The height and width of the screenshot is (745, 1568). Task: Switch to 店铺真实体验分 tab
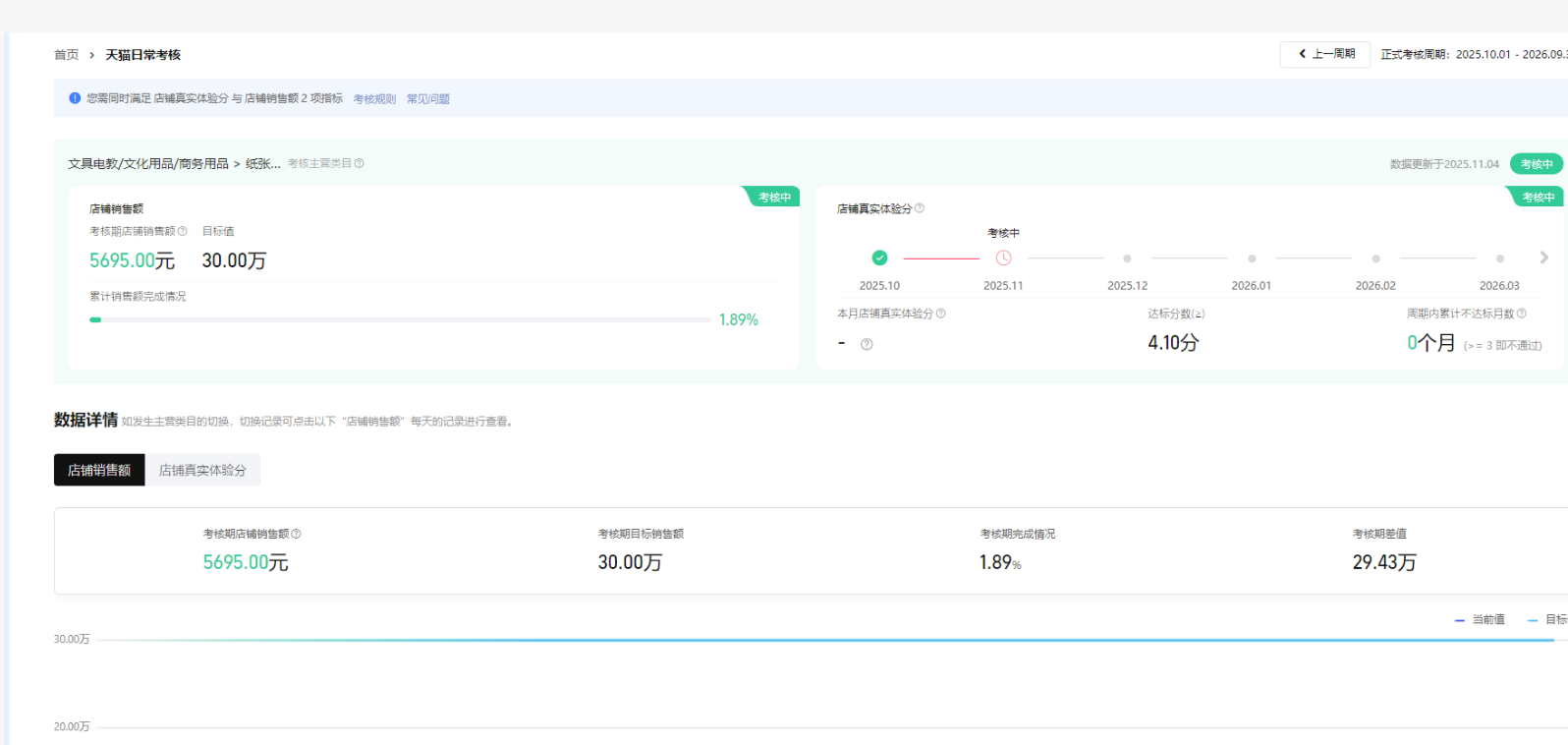pos(202,470)
